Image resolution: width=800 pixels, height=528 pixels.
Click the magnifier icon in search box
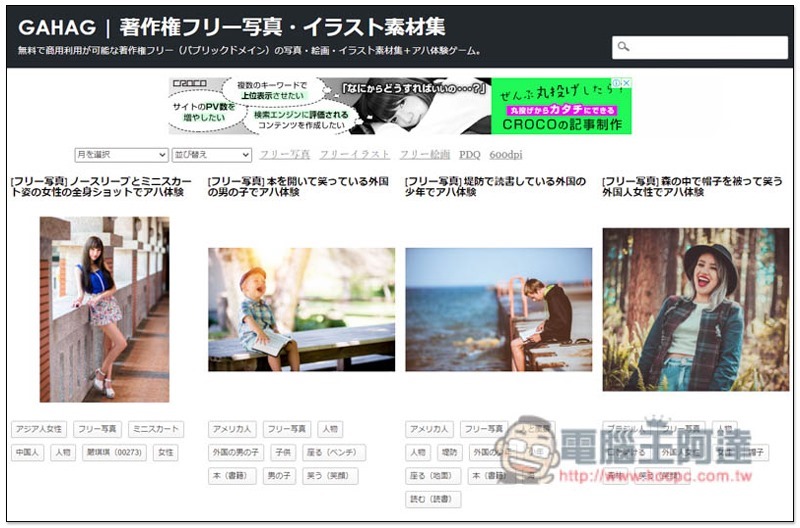click(x=624, y=47)
